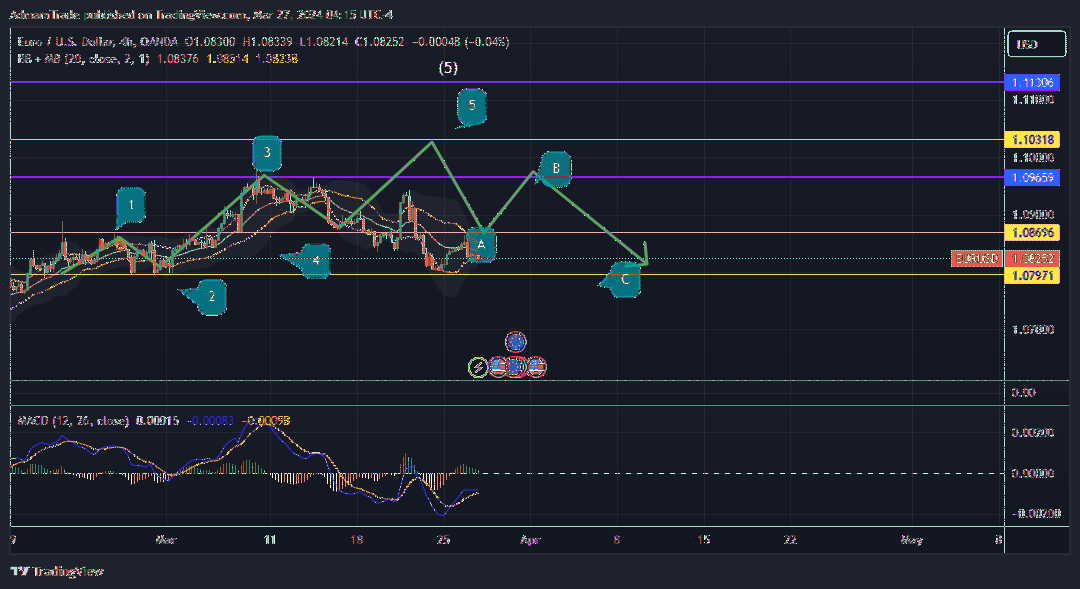Click the 0.00200 MACD scale value
Screen dimensions: 1080x589
[1033, 433]
